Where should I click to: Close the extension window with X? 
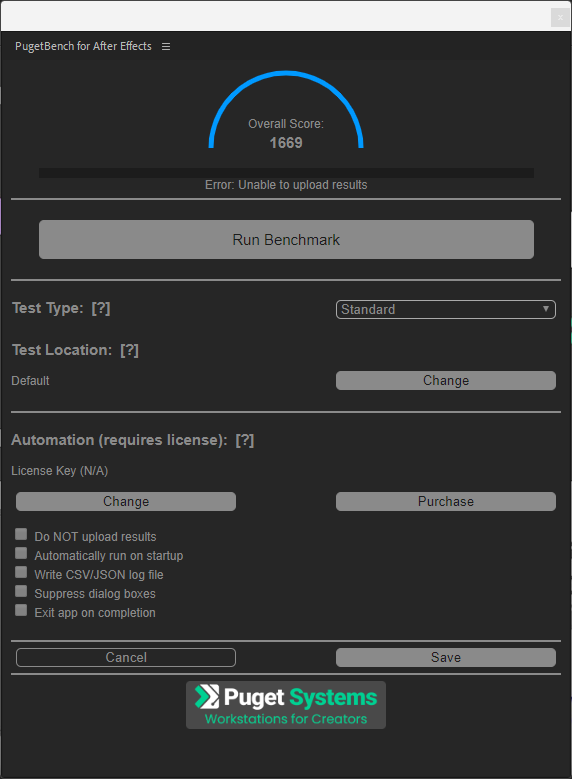click(x=560, y=17)
